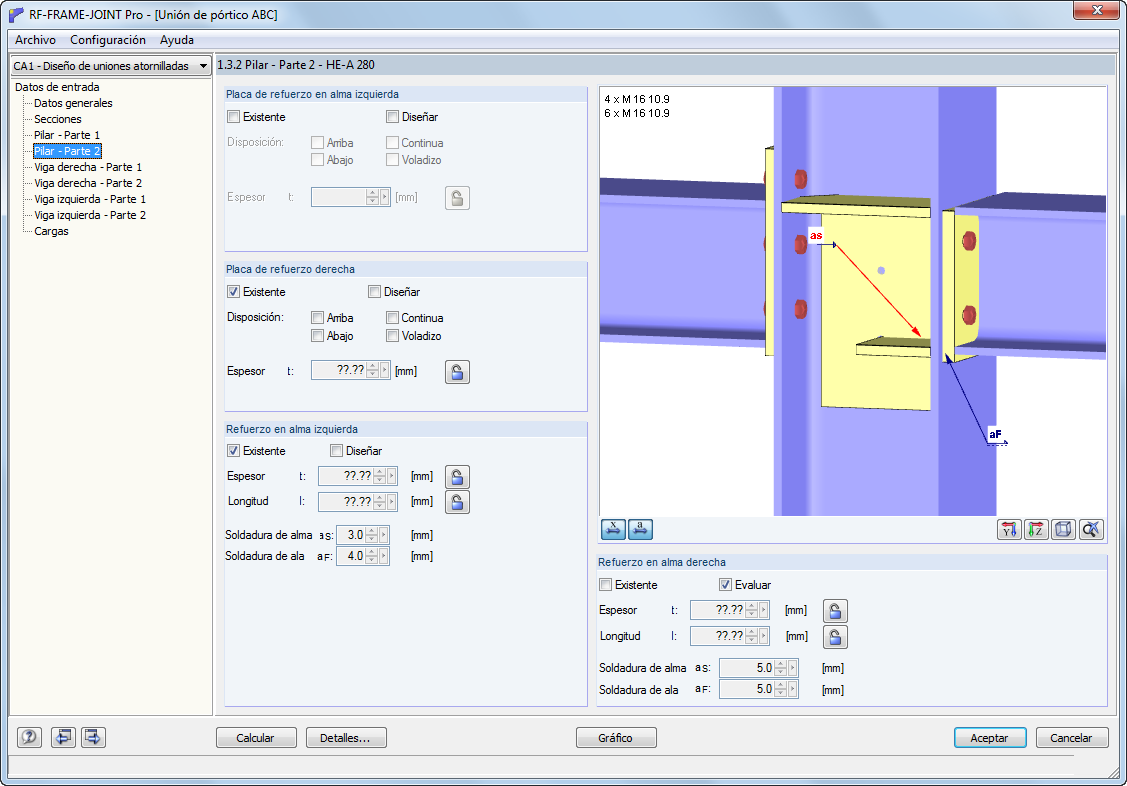
Task: Click right Soldadura de alma 5.0 field
Action: click(x=747, y=668)
